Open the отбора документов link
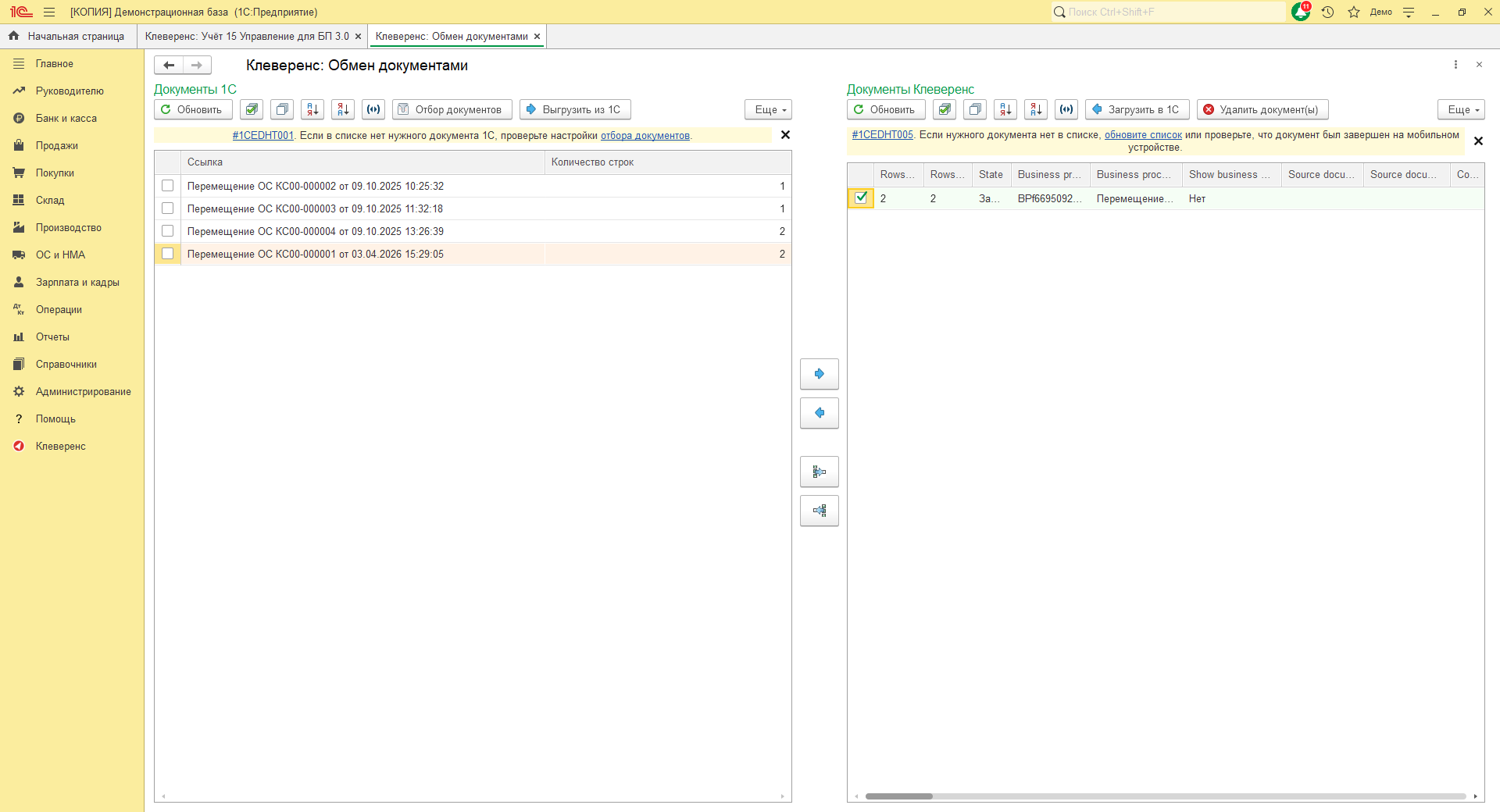Image resolution: width=1500 pixels, height=812 pixels. click(645, 136)
